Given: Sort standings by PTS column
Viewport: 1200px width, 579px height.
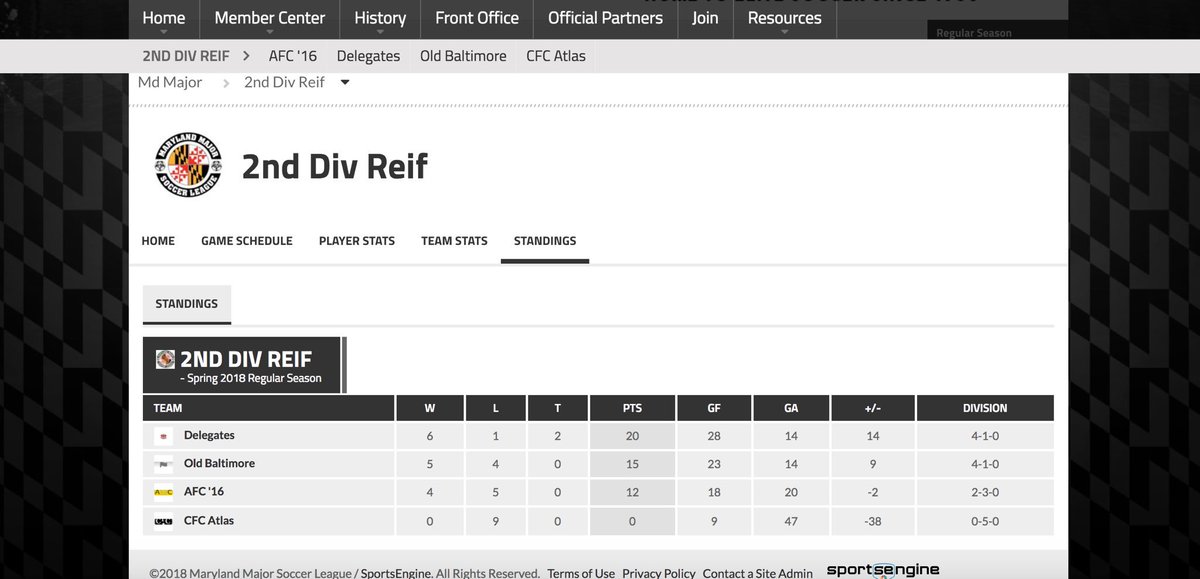Looking at the screenshot, I should click(x=632, y=408).
